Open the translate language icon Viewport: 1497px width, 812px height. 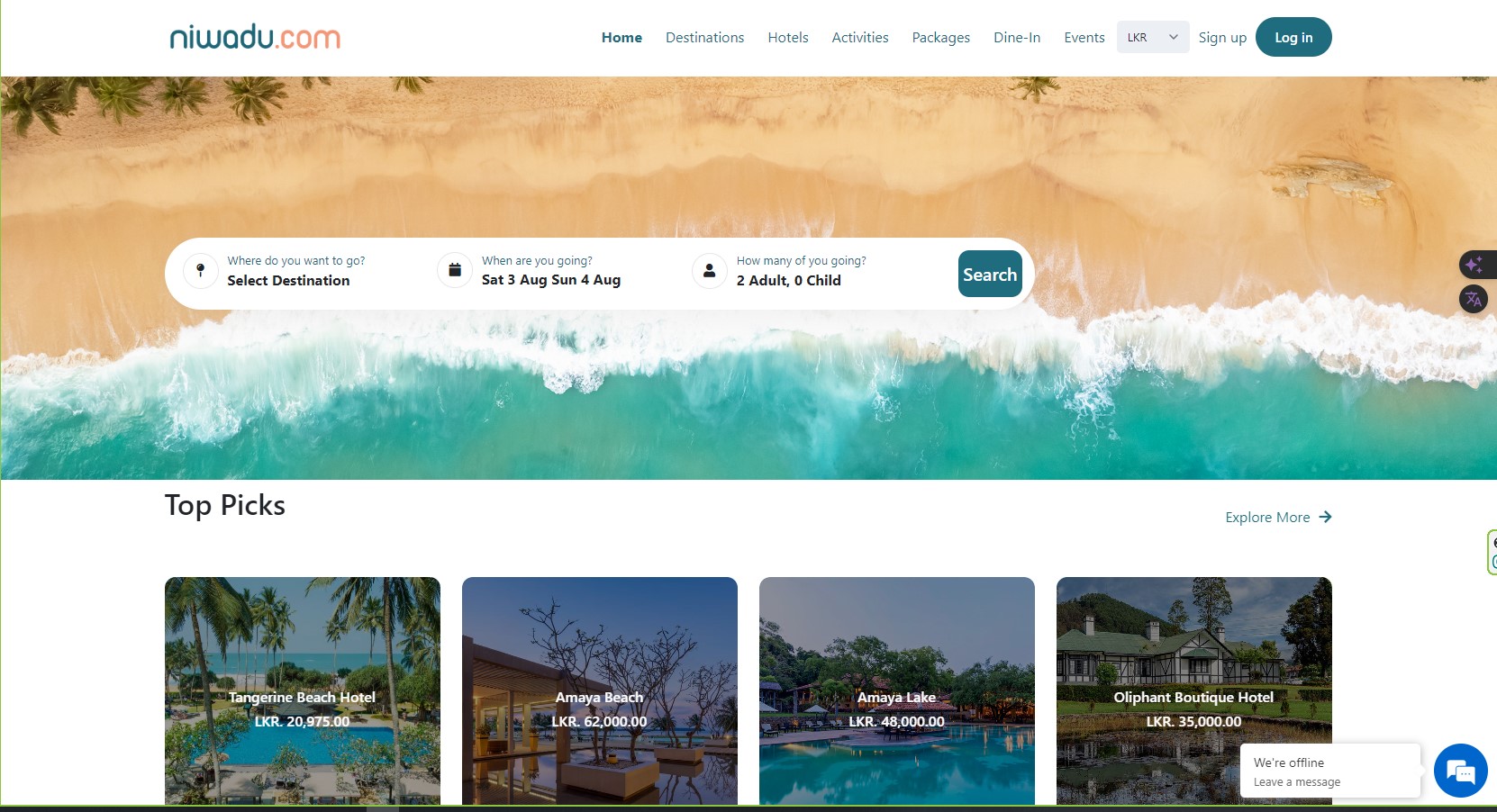pos(1474,300)
